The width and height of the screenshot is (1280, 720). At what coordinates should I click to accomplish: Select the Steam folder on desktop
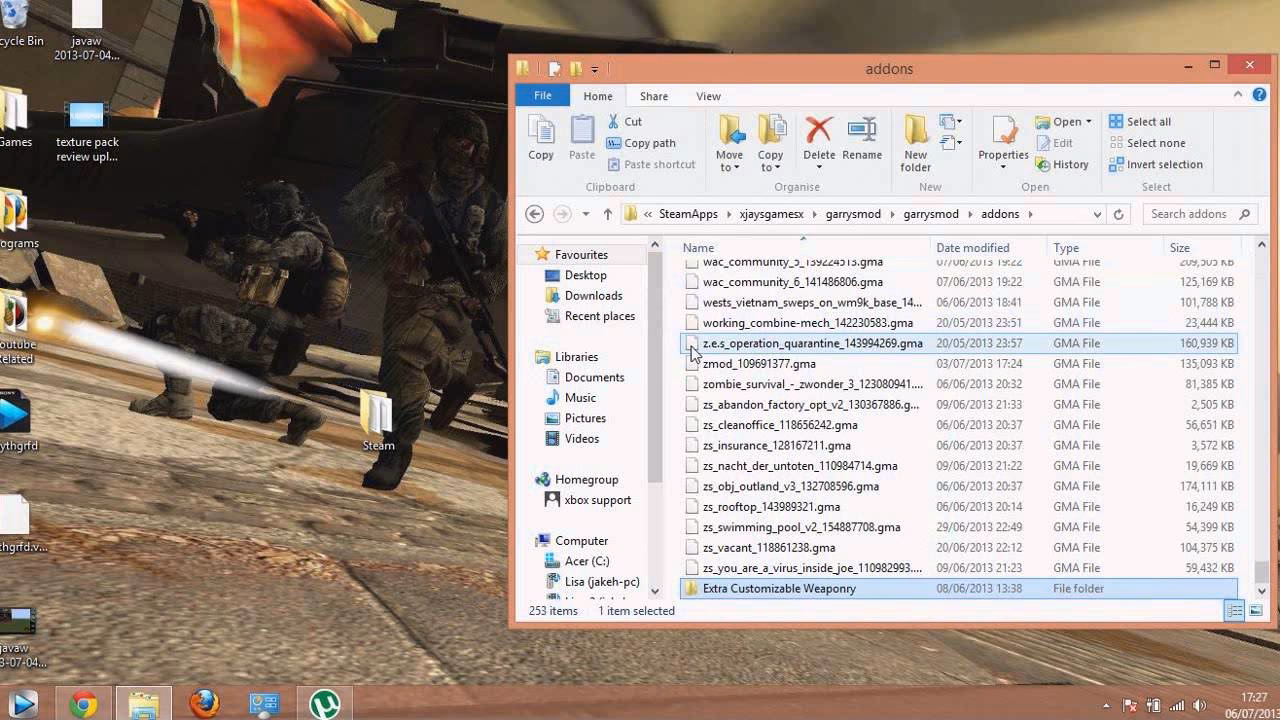click(x=377, y=421)
